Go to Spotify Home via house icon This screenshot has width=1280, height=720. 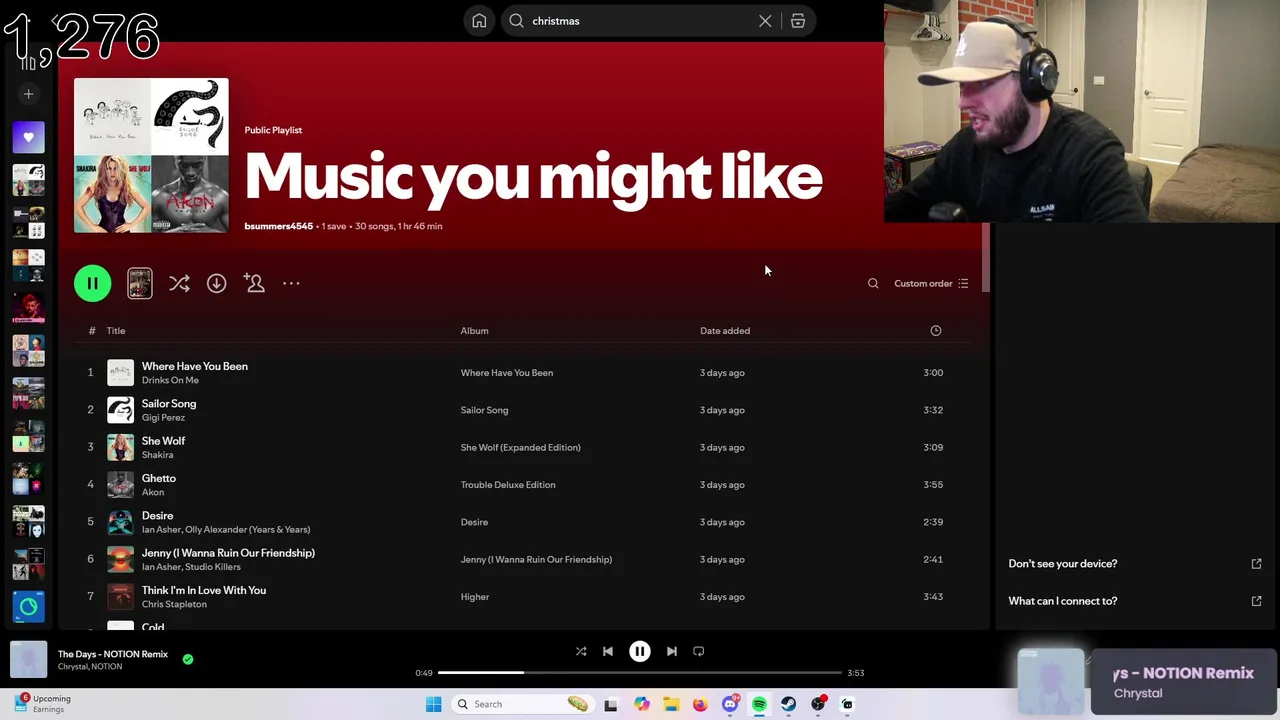(479, 21)
